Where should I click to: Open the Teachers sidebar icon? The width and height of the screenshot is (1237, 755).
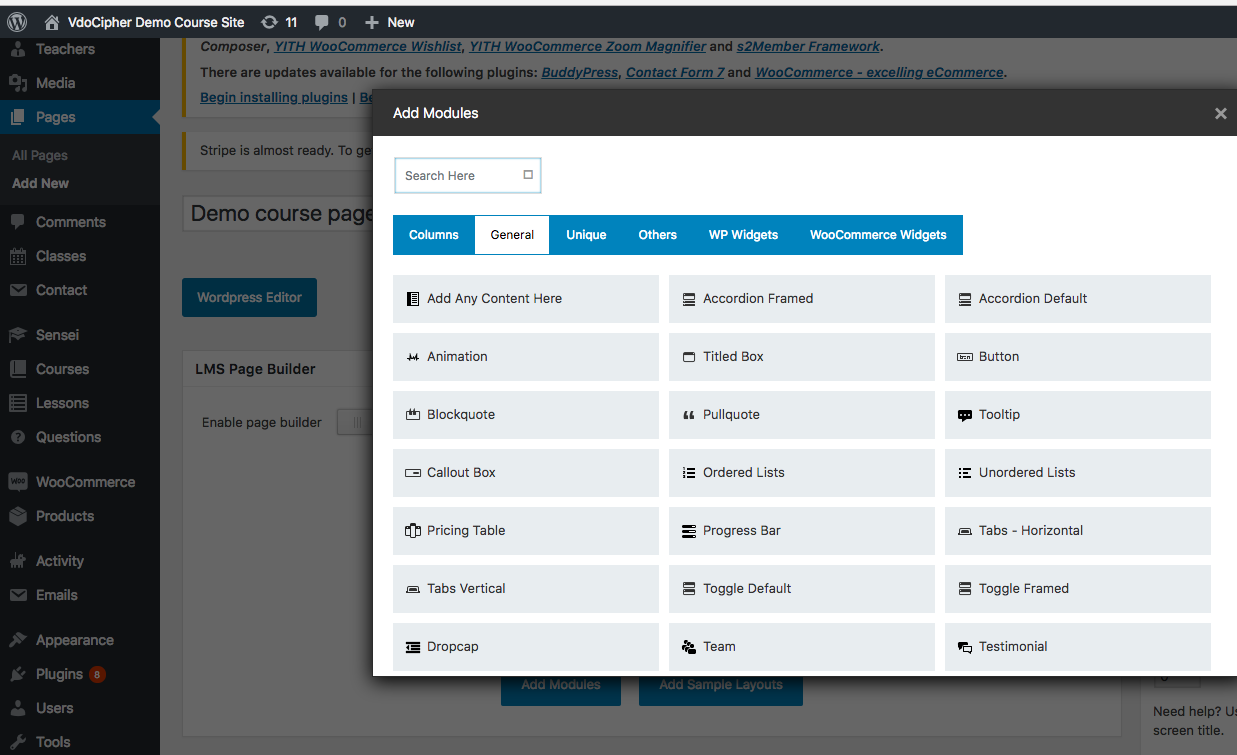click(x=18, y=49)
